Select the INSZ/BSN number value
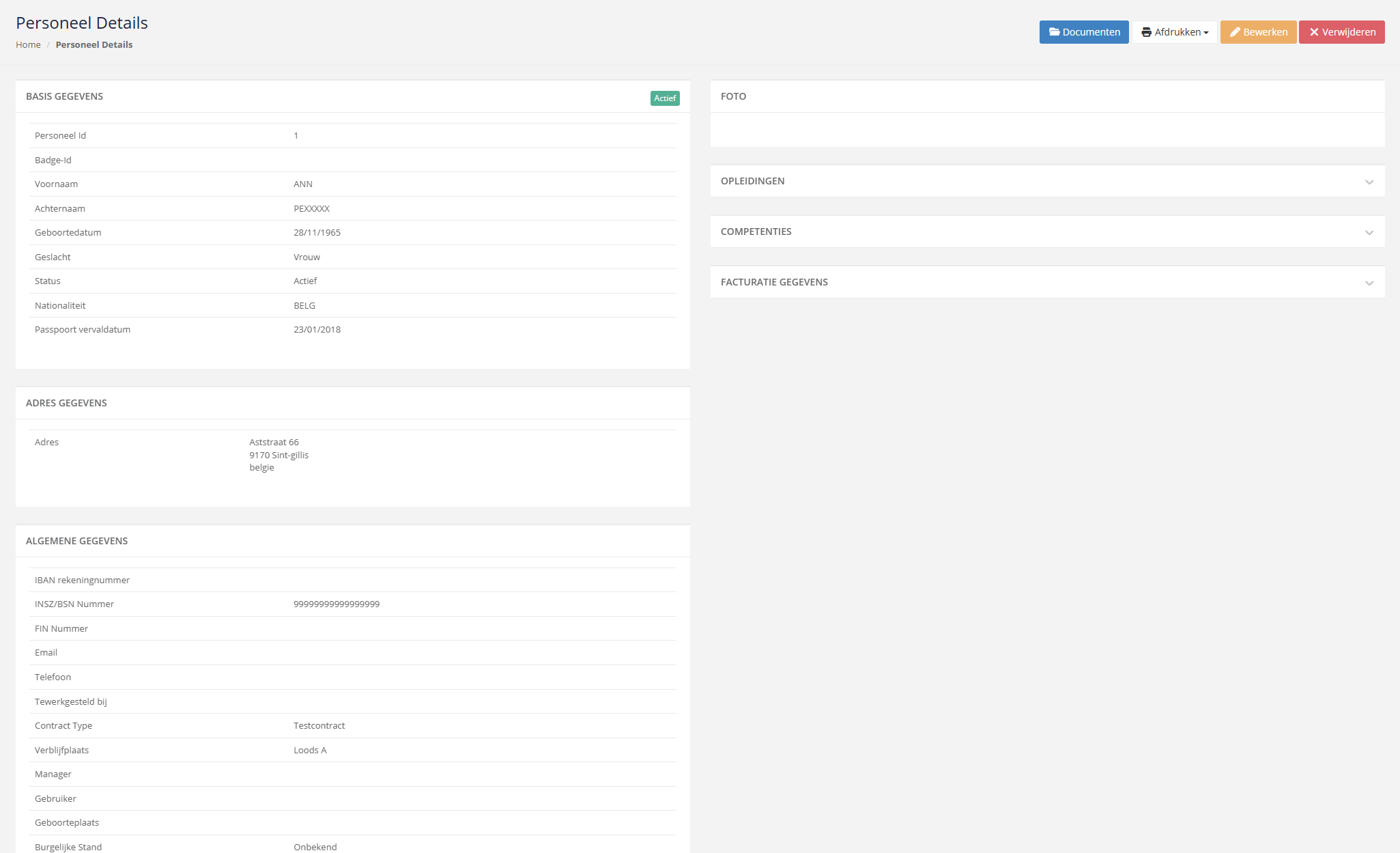 pos(337,604)
